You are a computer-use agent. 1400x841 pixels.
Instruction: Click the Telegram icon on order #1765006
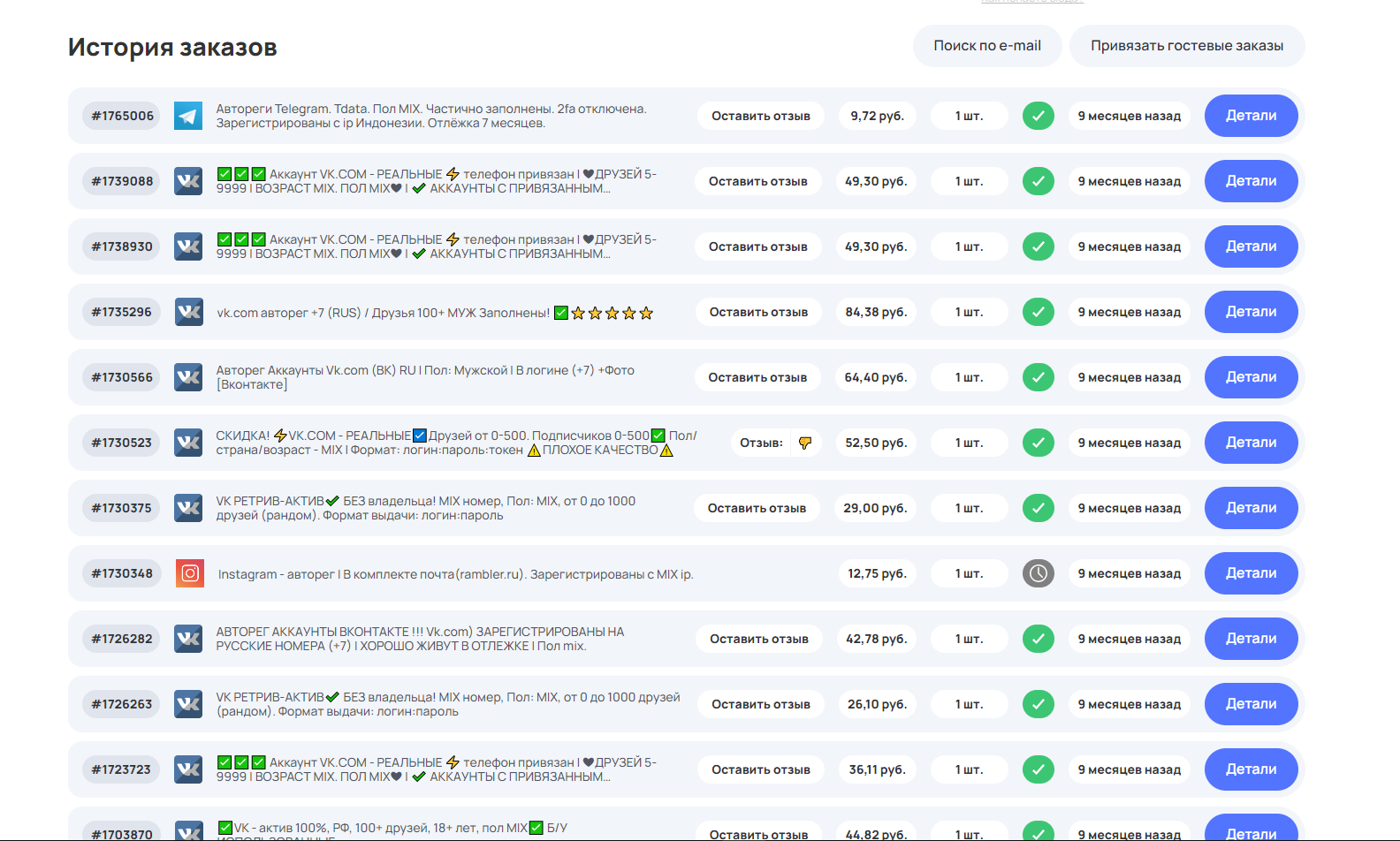coord(188,116)
